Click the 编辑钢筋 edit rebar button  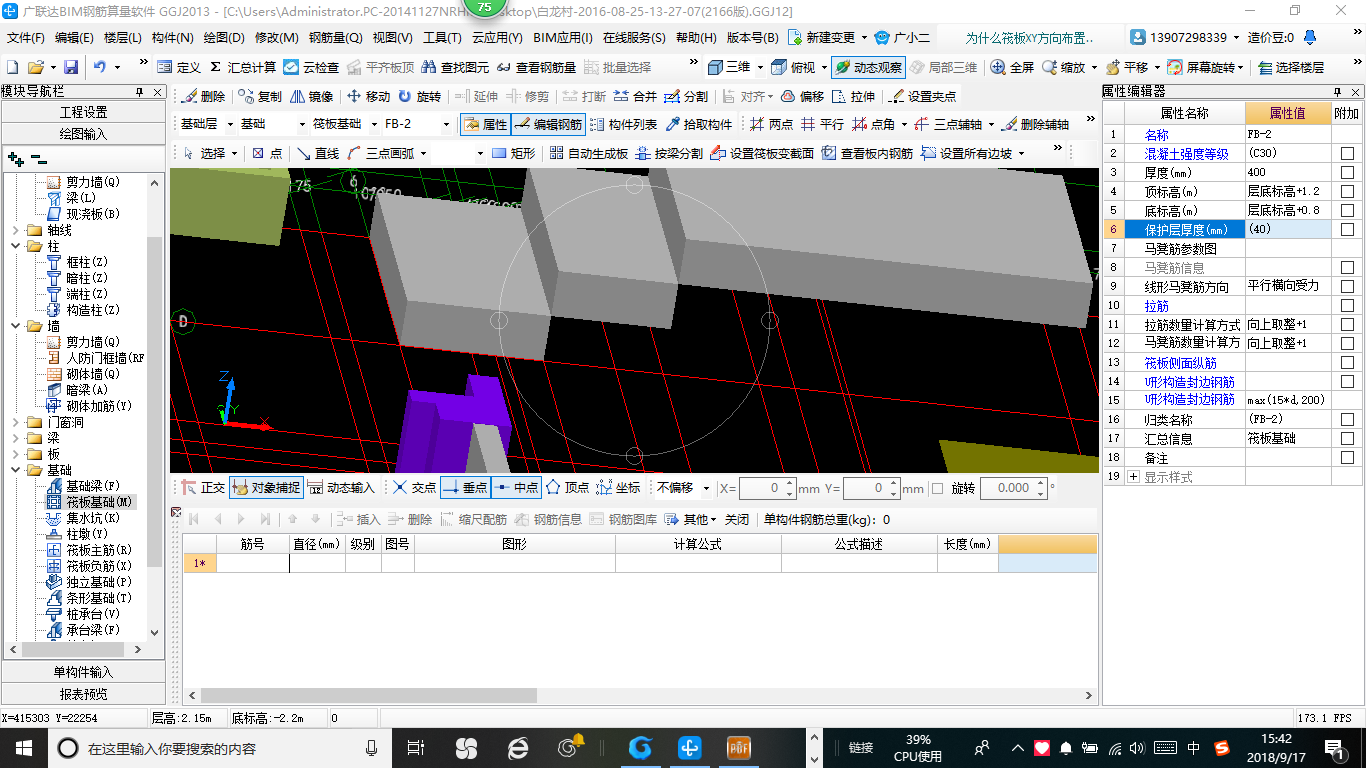click(x=548, y=124)
